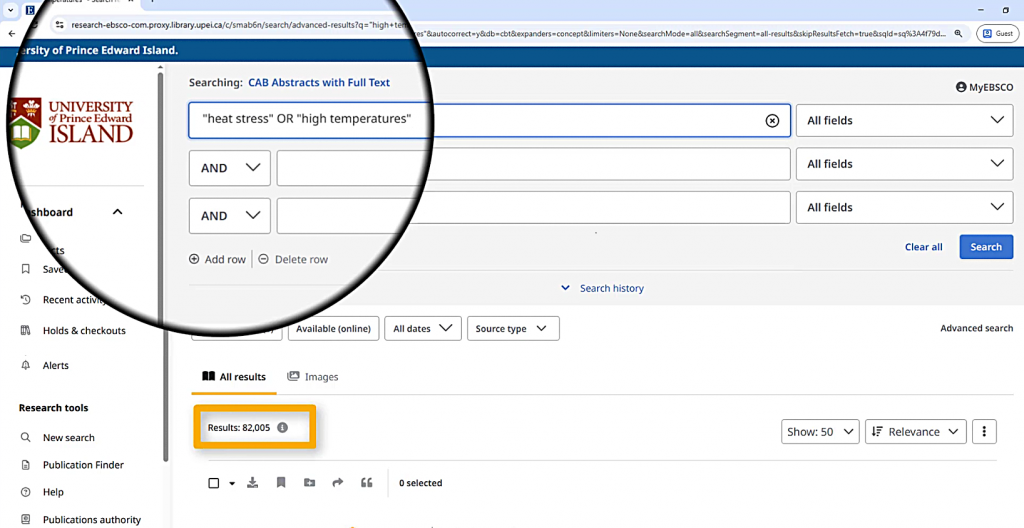Clear the search query with the X icon
The height and width of the screenshot is (528, 1024).
772,120
